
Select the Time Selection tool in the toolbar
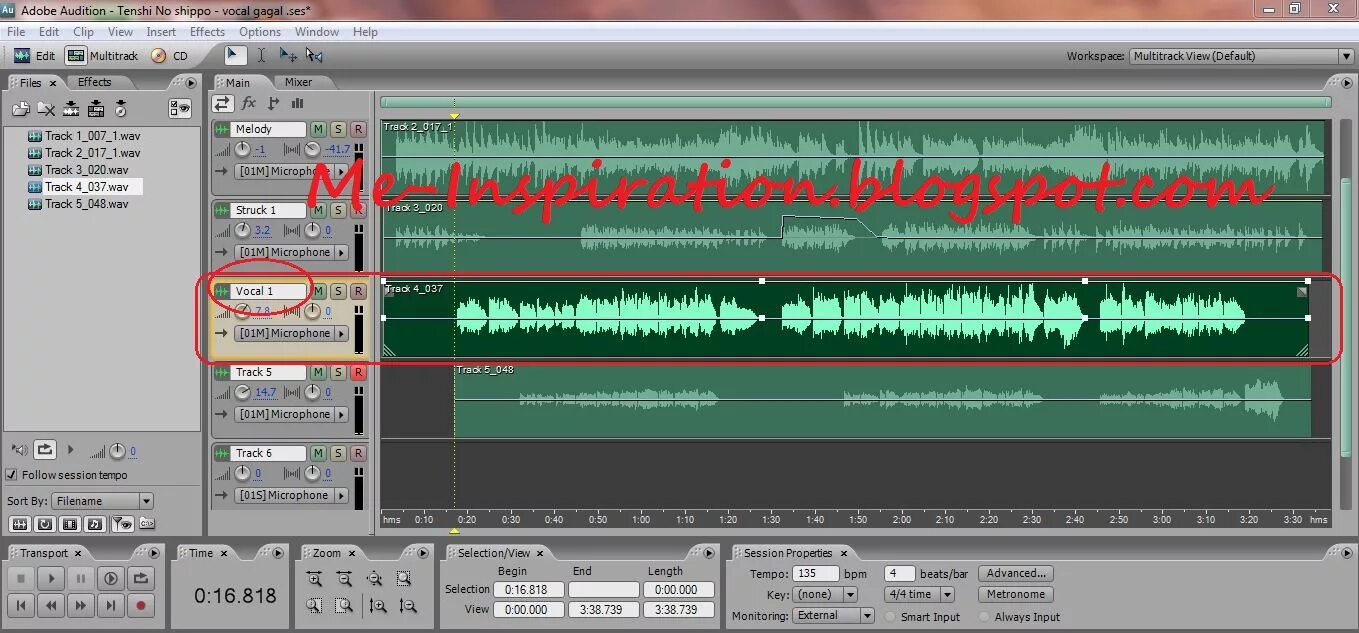[x=263, y=55]
